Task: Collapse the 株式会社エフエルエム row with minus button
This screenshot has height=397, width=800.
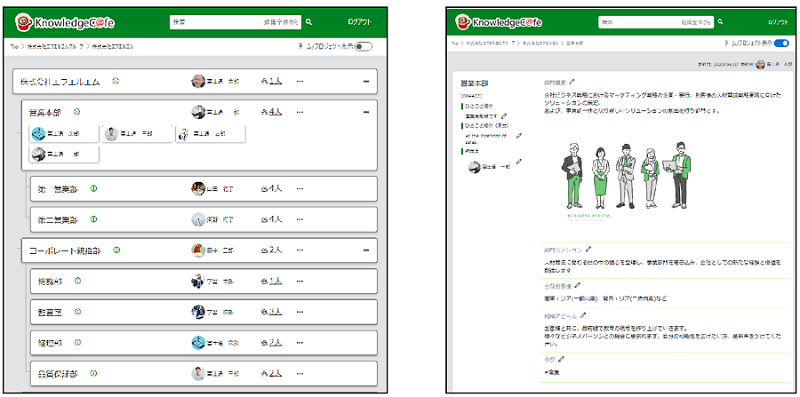Action: click(x=366, y=81)
